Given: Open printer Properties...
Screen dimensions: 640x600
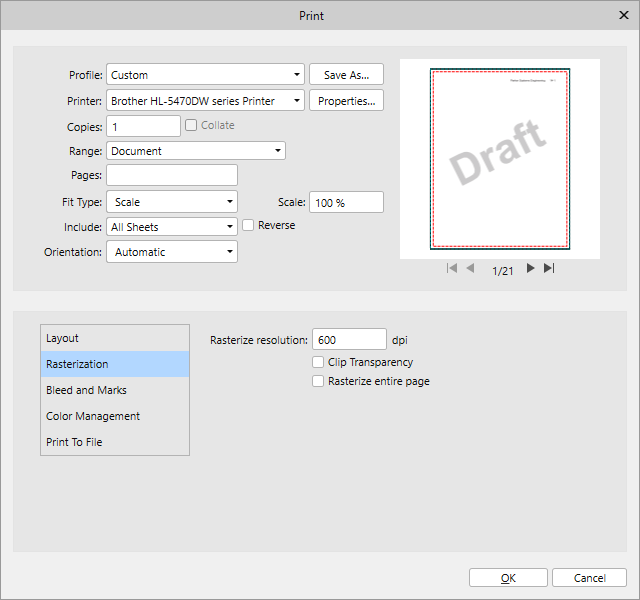Looking at the screenshot, I should (347, 101).
